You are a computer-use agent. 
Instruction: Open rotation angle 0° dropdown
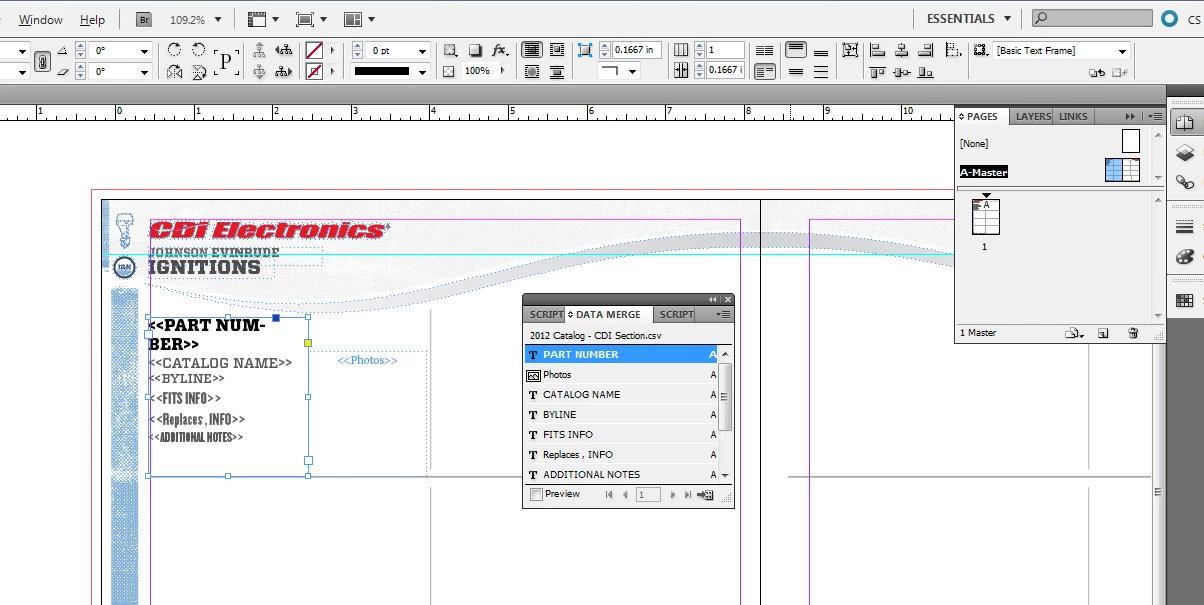coord(145,50)
